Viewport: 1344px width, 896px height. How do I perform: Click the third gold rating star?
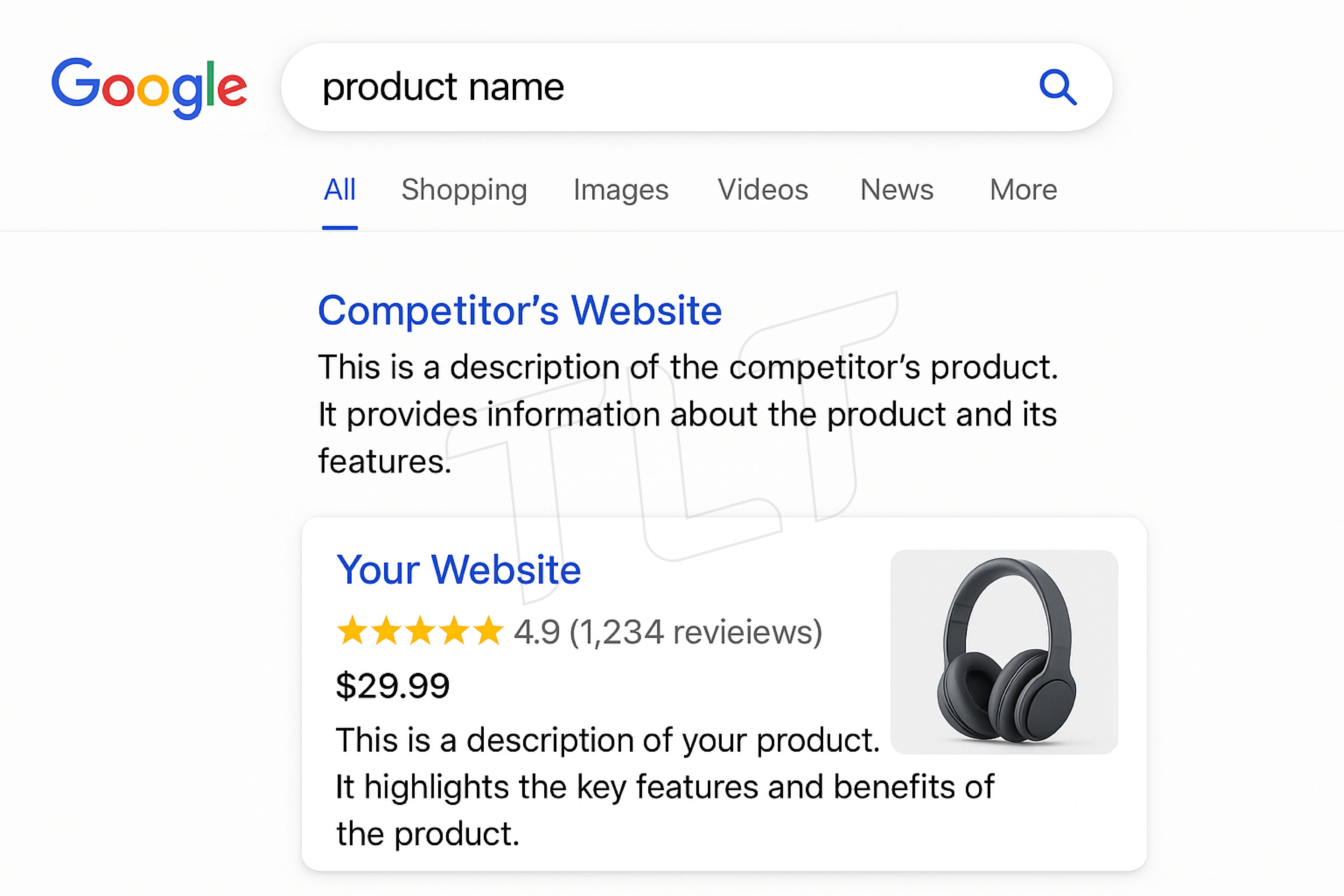[421, 631]
